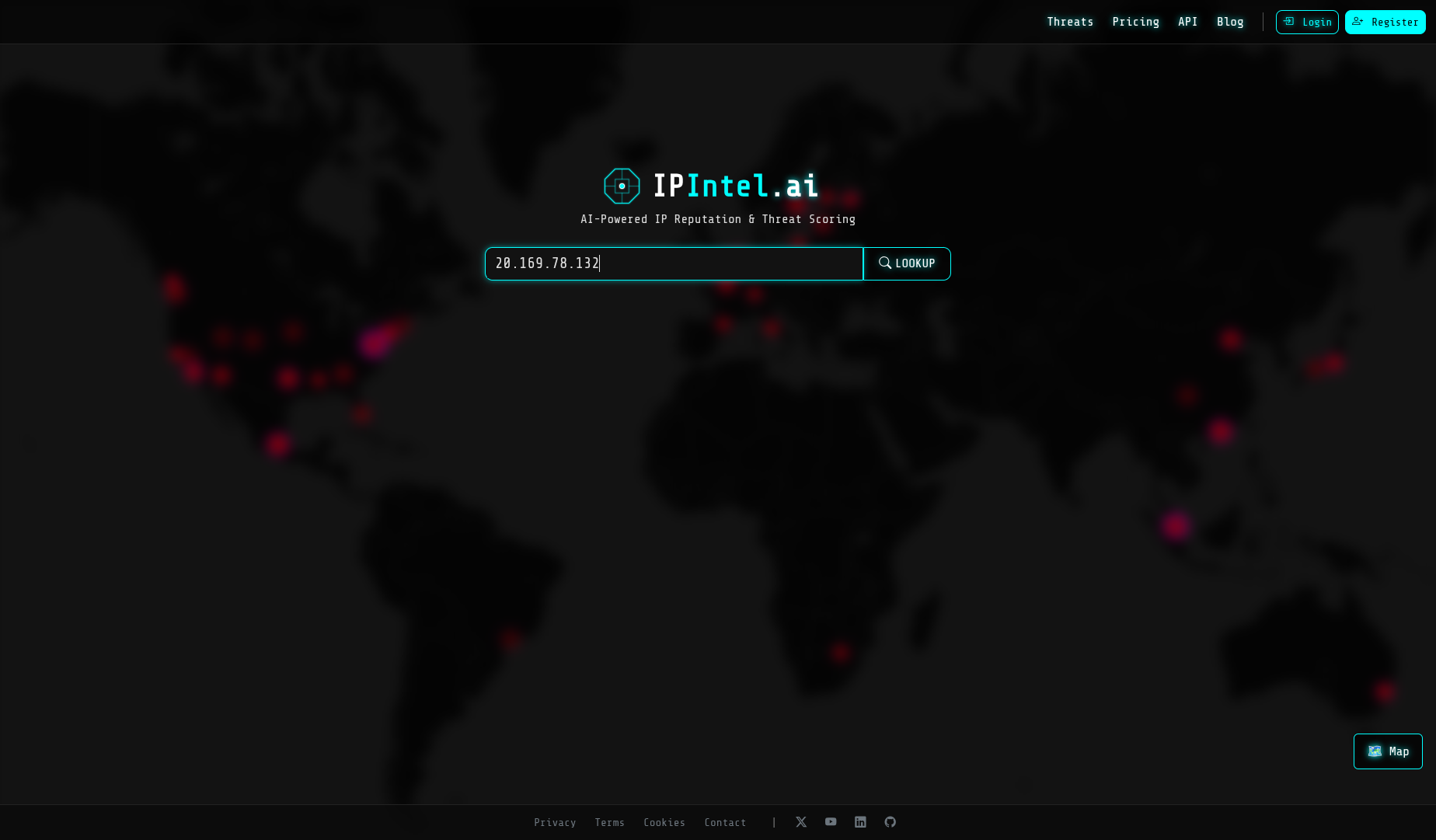1436x840 pixels.
Task: Open the YouTube channel icon
Action: pyautogui.click(x=831, y=822)
